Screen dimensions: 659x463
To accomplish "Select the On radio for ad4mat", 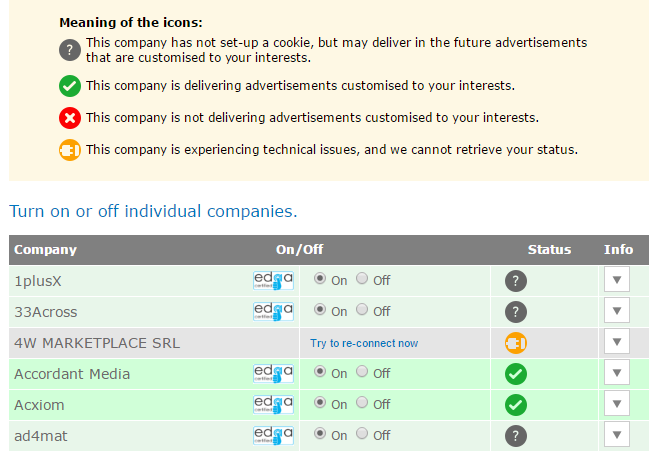I will 320,433.
